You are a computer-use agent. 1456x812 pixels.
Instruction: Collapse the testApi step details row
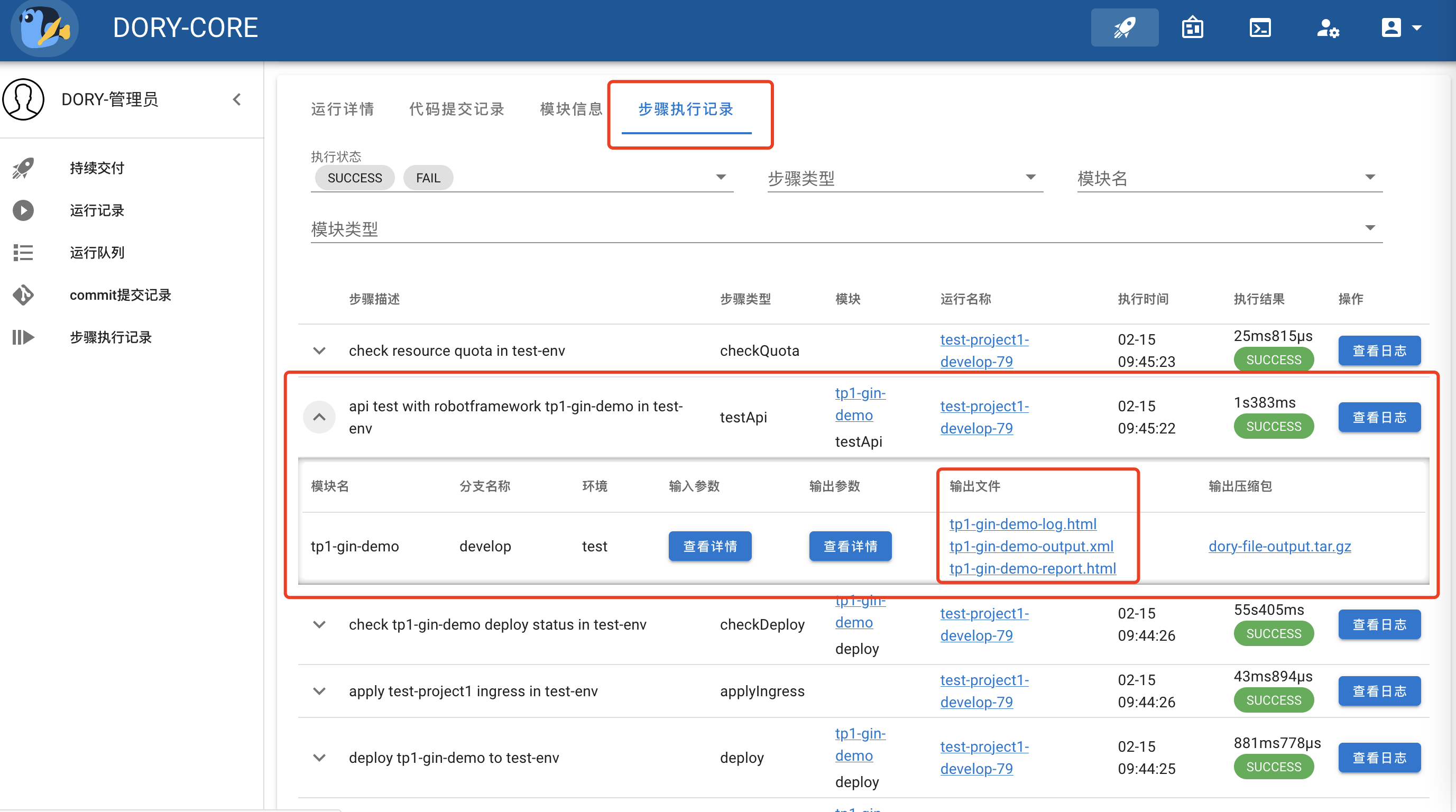pos(319,417)
